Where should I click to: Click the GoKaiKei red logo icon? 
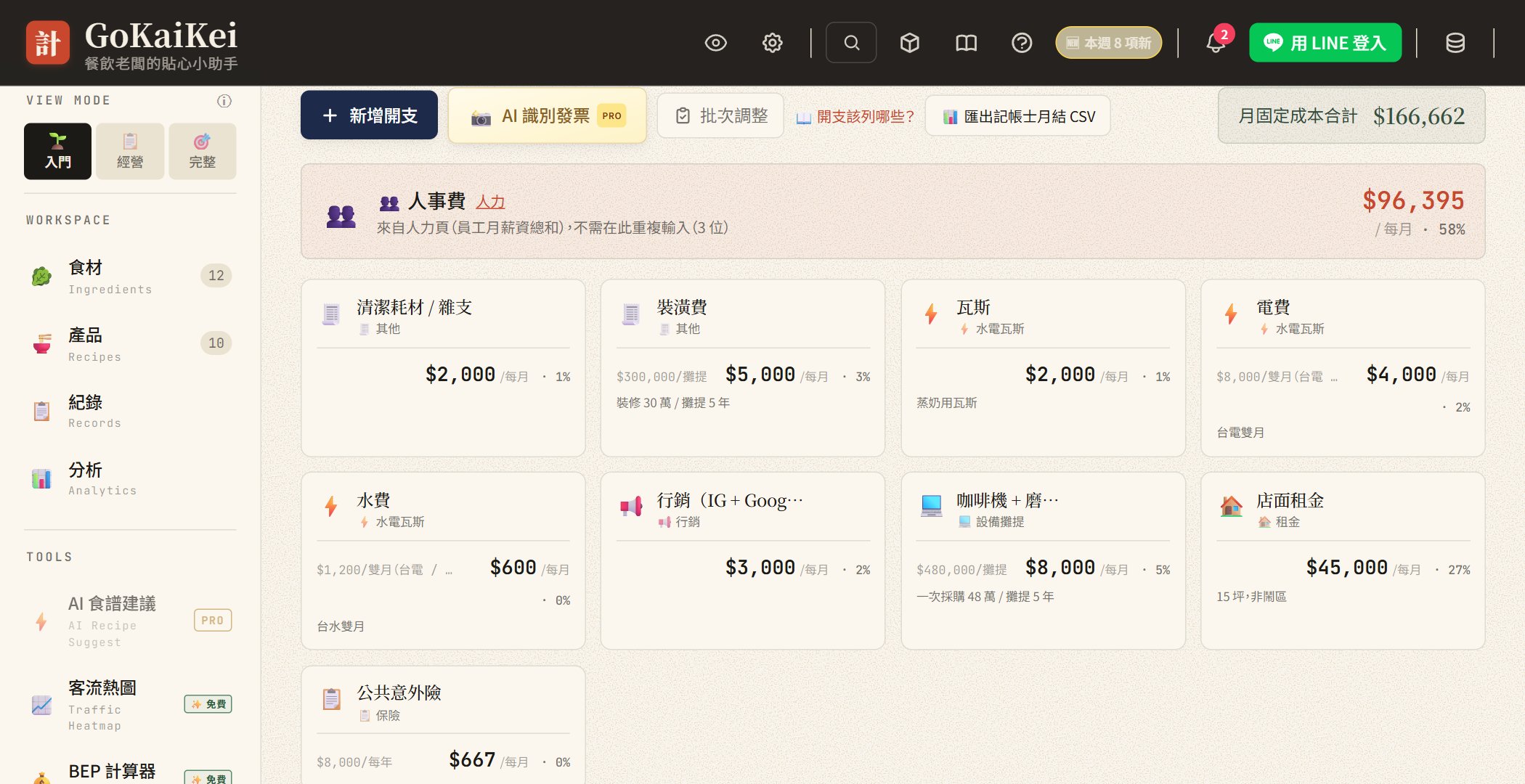coord(48,43)
